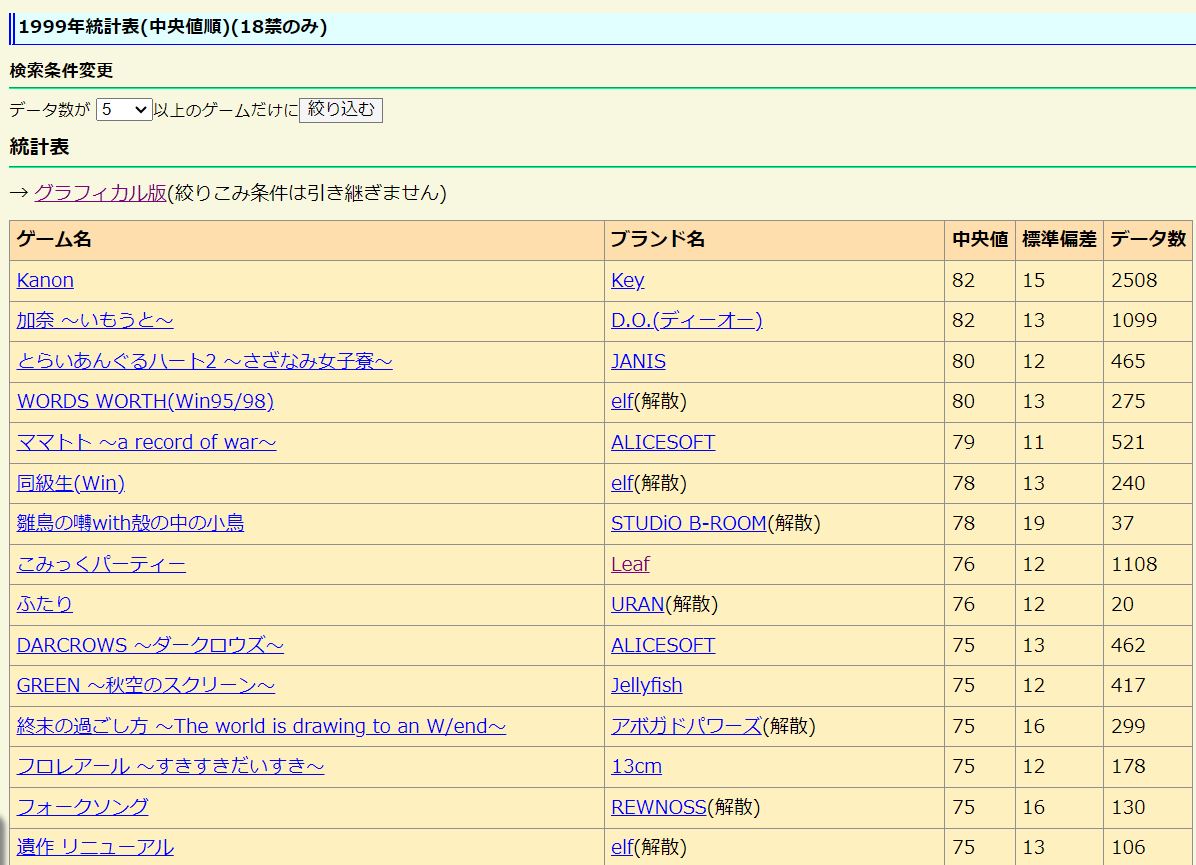Screen dimensions: 1196x865
Task: Open the とらいあんぐるハート2 game link
Action: tap(204, 361)
